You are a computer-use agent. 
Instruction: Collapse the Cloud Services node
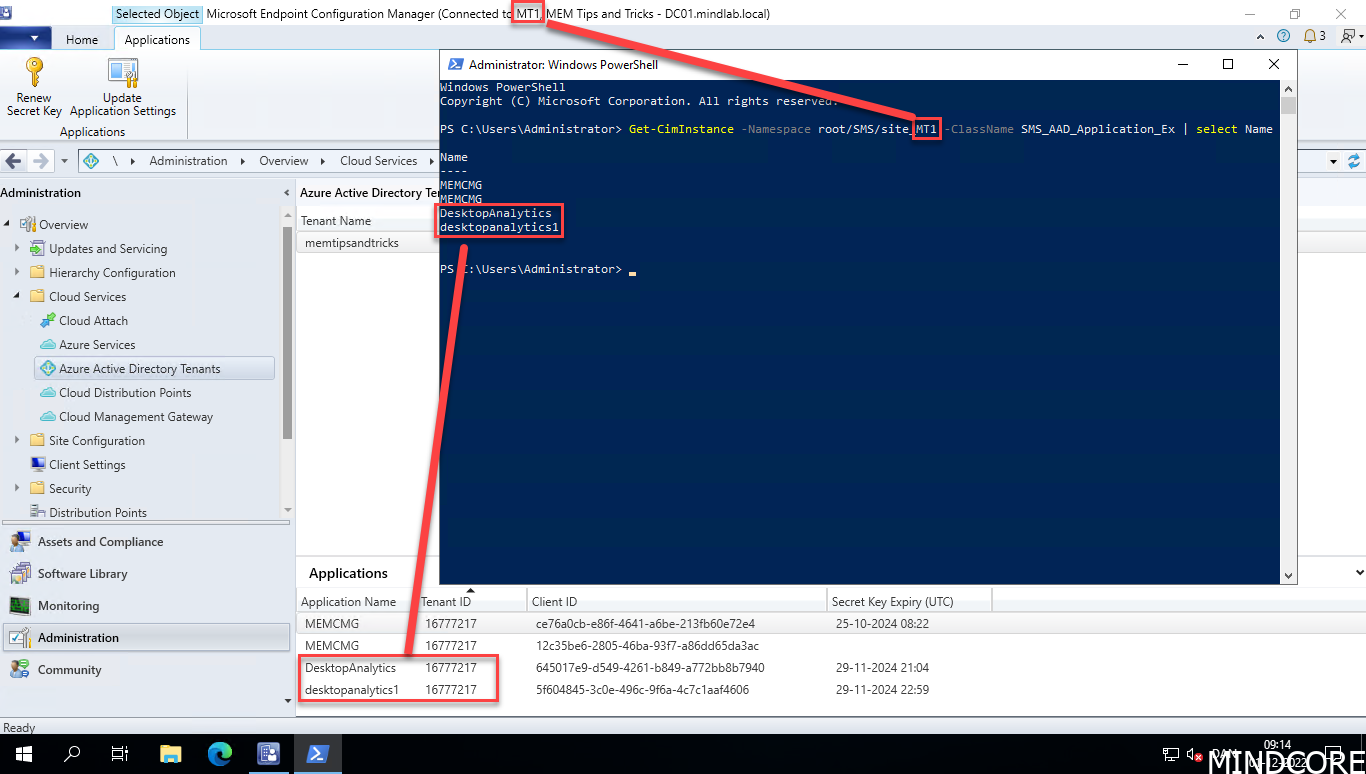[x=17, y=297]
